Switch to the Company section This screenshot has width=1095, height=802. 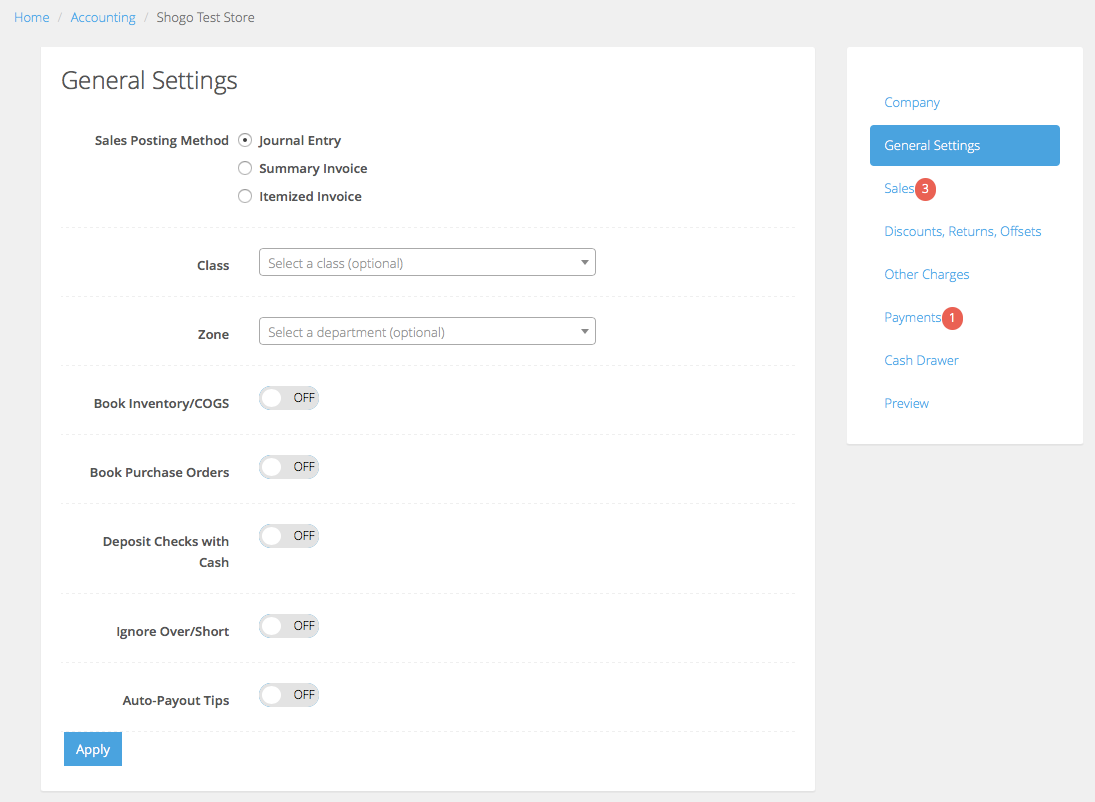911,102
